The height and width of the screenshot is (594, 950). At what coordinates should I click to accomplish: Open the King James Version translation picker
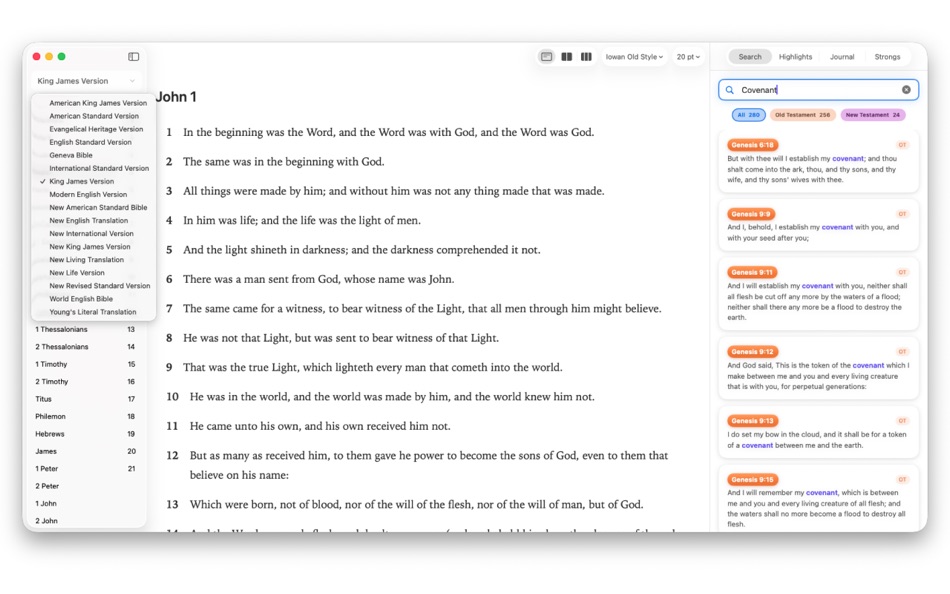tap(85, 80)
